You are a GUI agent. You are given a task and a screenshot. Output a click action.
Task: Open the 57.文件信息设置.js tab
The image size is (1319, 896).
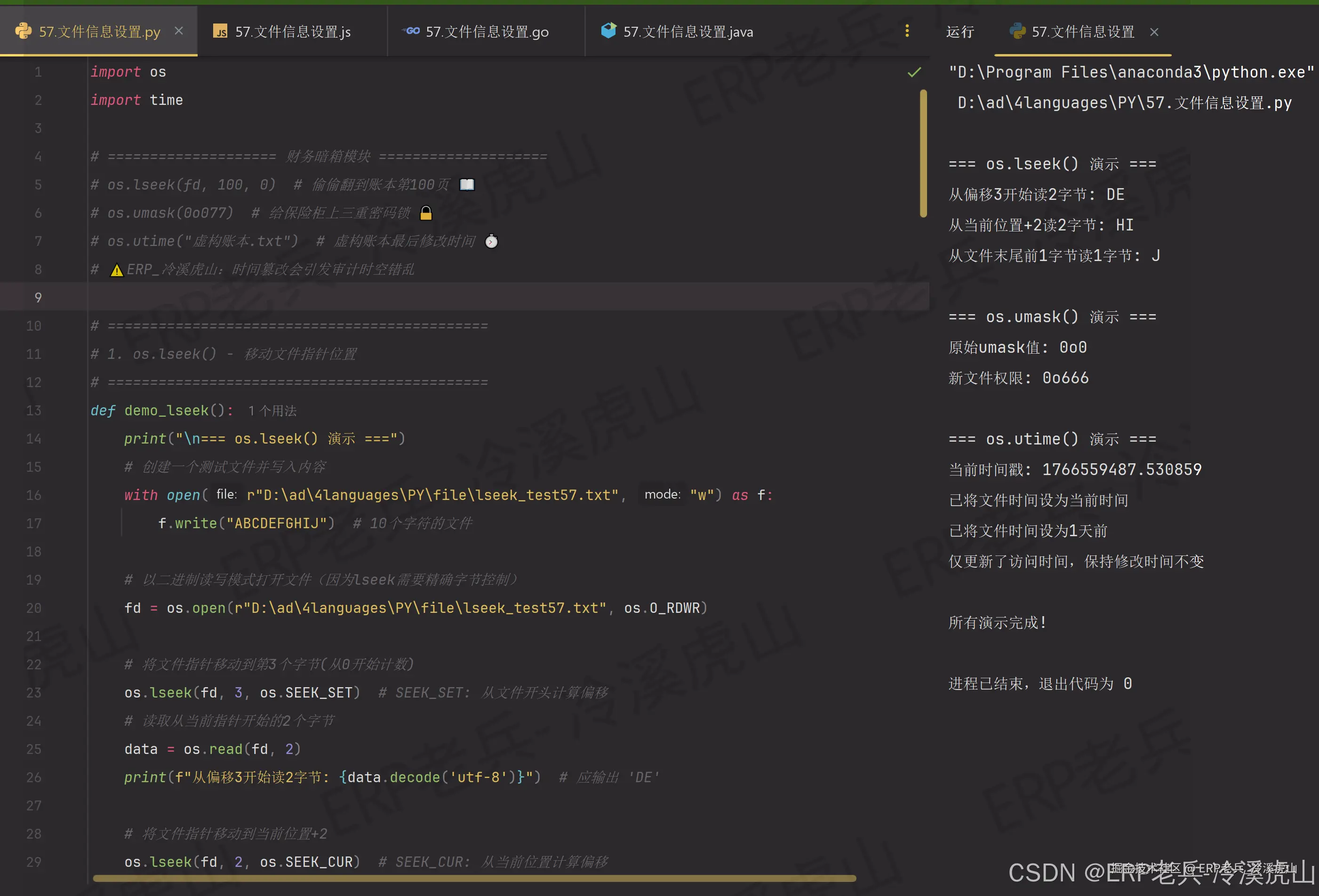pyautogui.click(x=293, y=32)
